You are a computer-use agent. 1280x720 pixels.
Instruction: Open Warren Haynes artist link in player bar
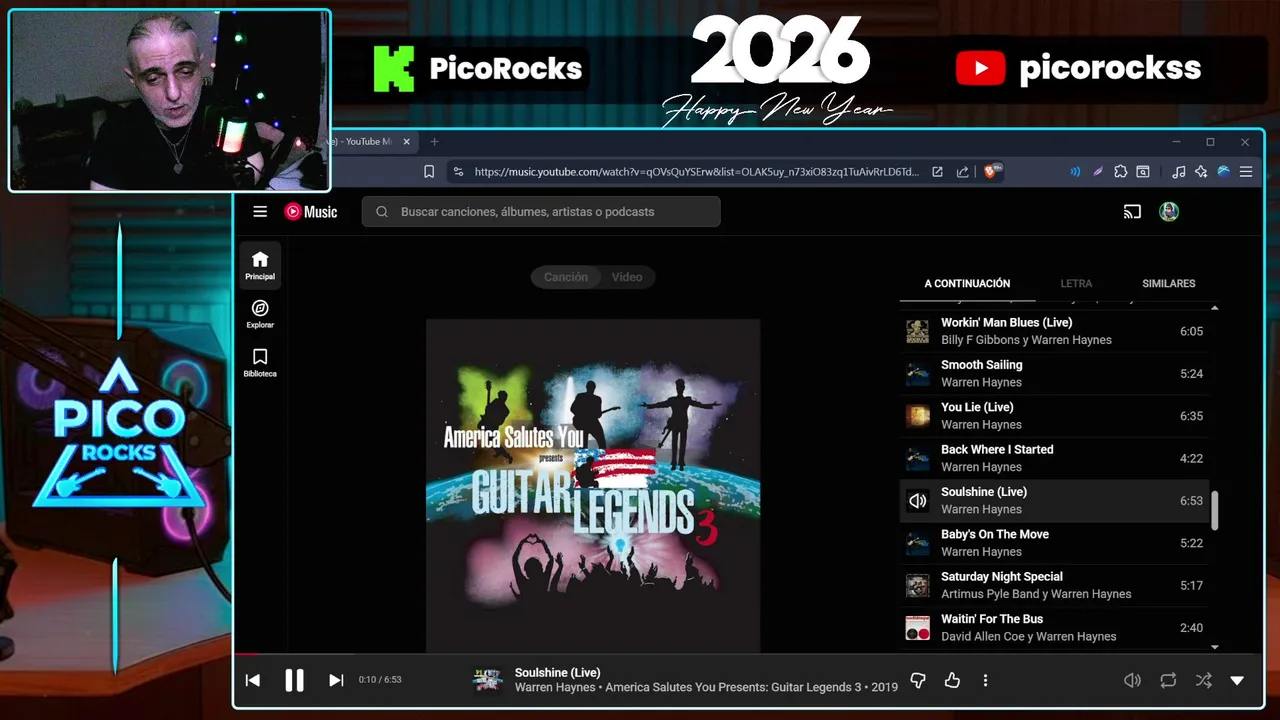tap(556, 688)
